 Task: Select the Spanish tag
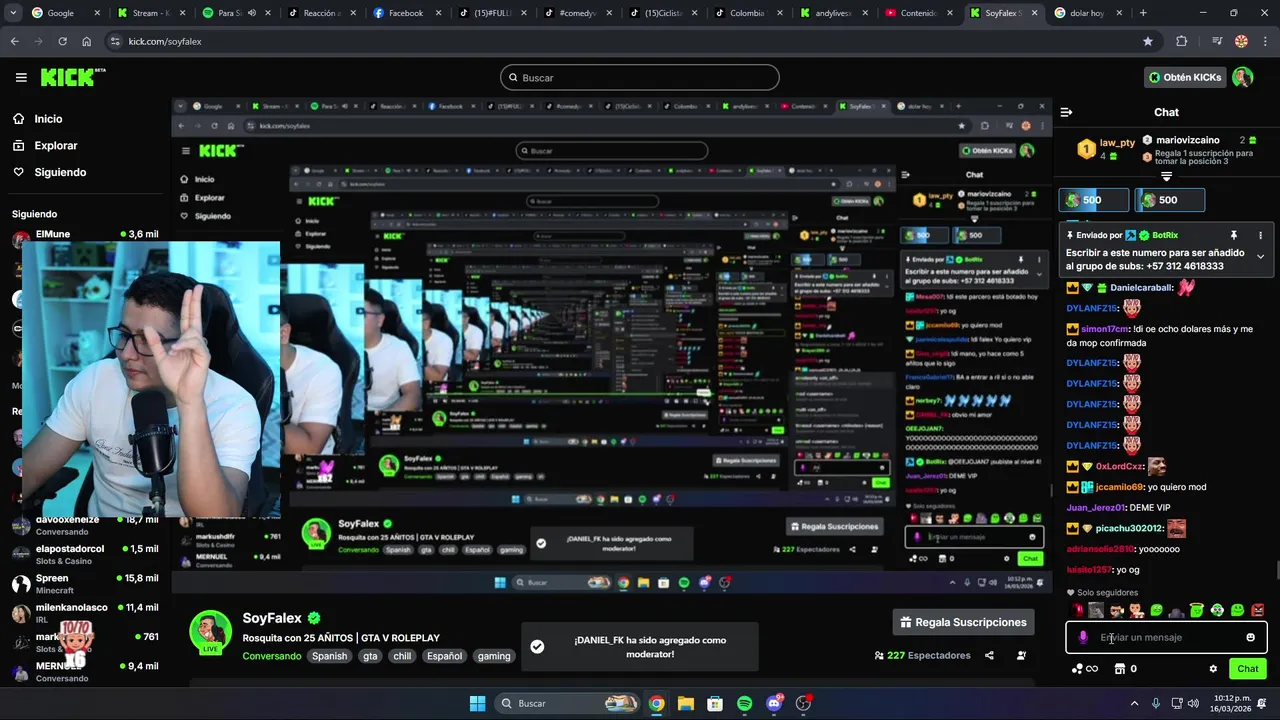329,656
